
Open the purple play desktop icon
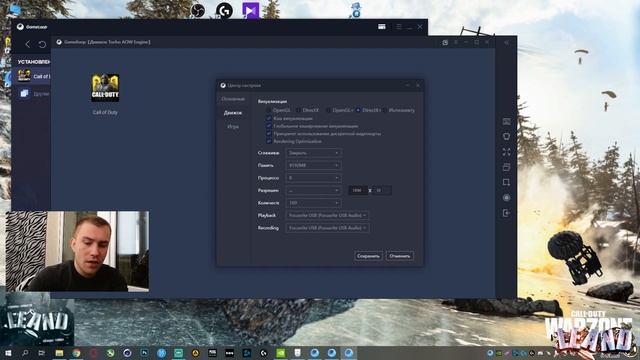click(250, 10)
